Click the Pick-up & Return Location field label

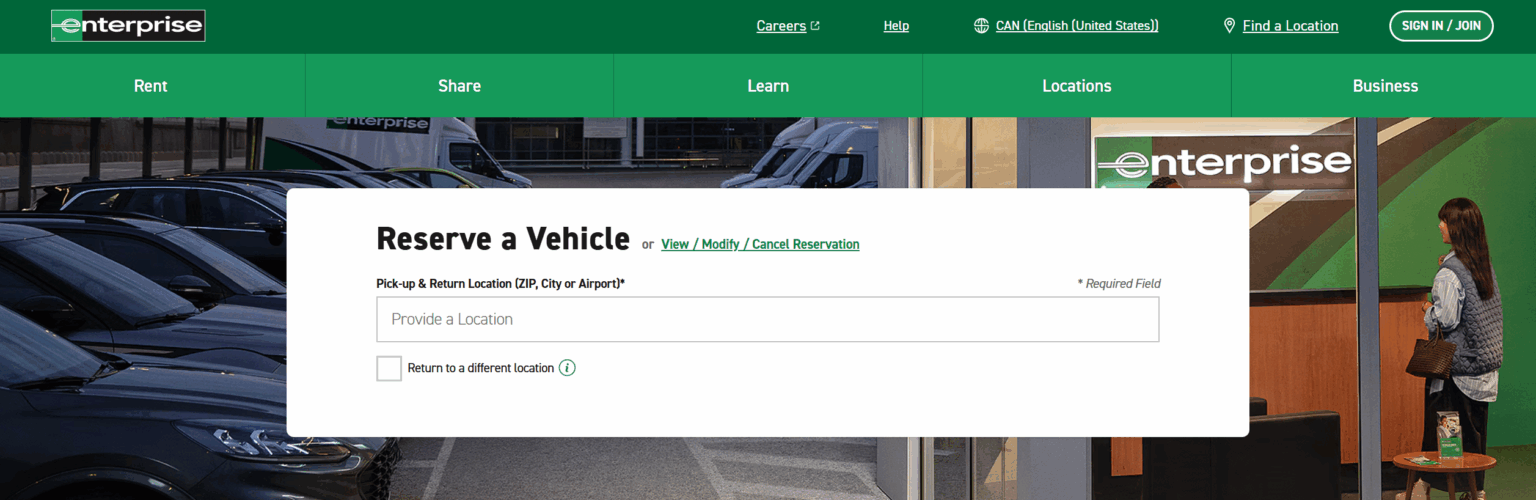pyautogui.click(x=500, y=284)
